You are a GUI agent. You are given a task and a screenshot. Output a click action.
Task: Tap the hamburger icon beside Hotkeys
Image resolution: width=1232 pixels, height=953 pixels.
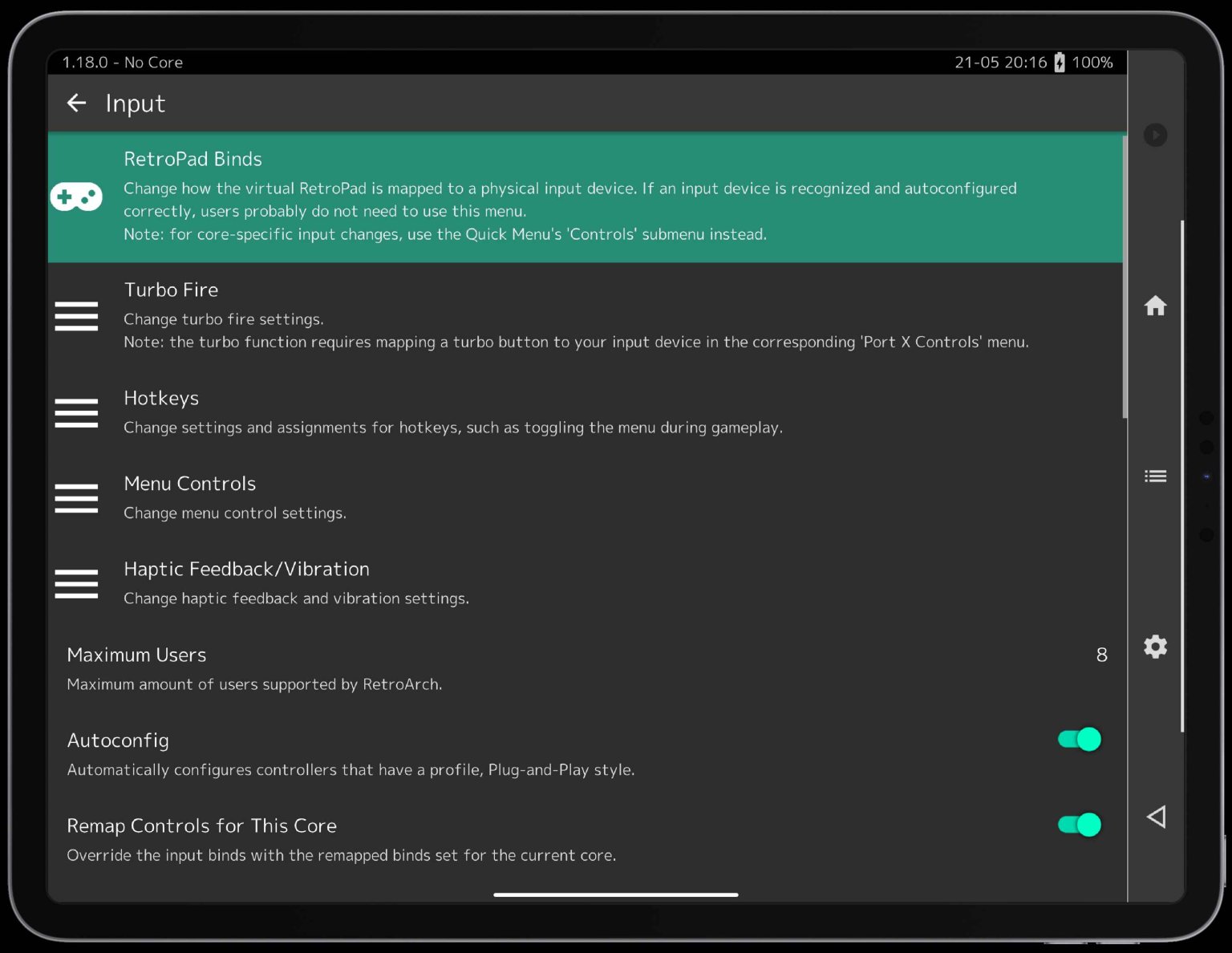[76, 413]
